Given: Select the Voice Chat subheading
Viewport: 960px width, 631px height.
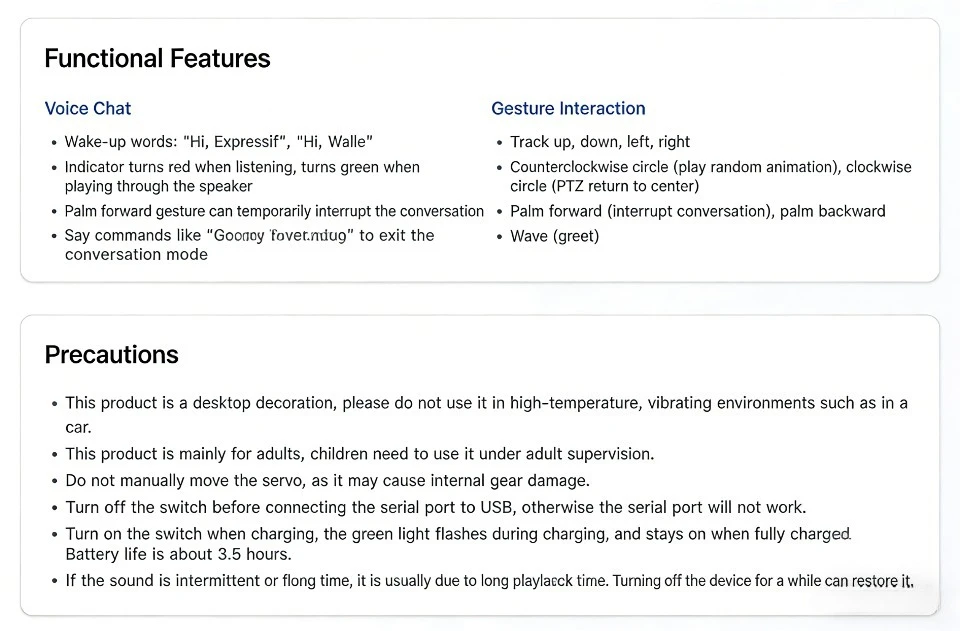Looking at the screenshot, I should tap(88, 108).
